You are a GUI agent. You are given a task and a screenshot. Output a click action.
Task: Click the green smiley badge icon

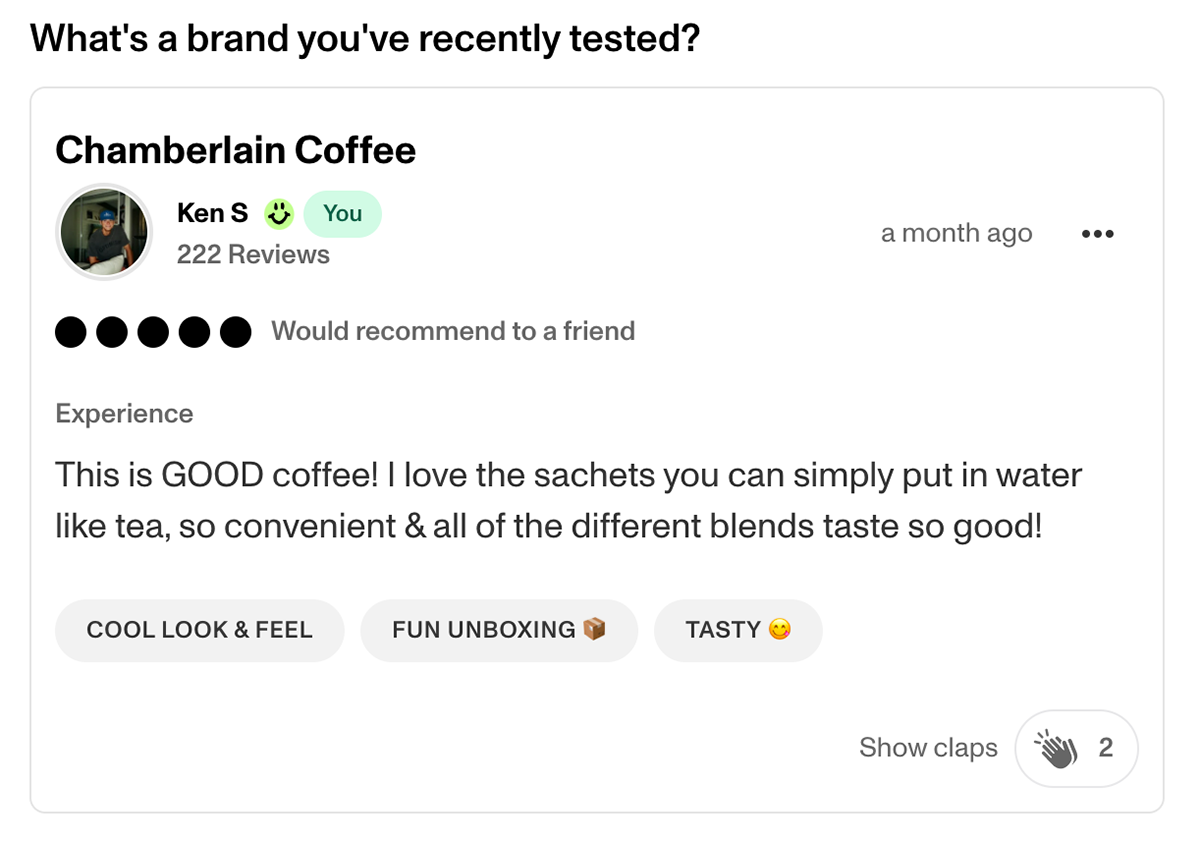279,213
